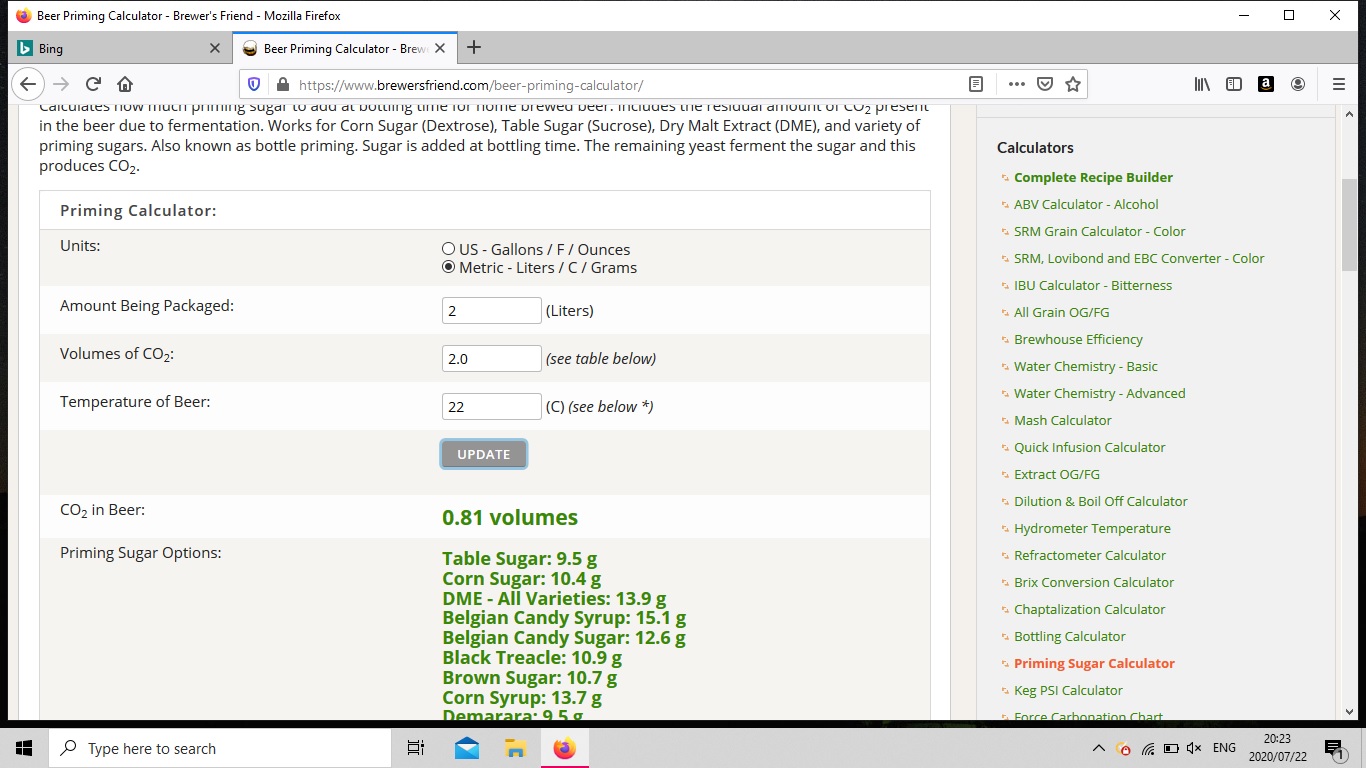Viewport: 1366px width, 768px height.
Task: Open Mash Calculator link
Action: tap(1063, 420)
